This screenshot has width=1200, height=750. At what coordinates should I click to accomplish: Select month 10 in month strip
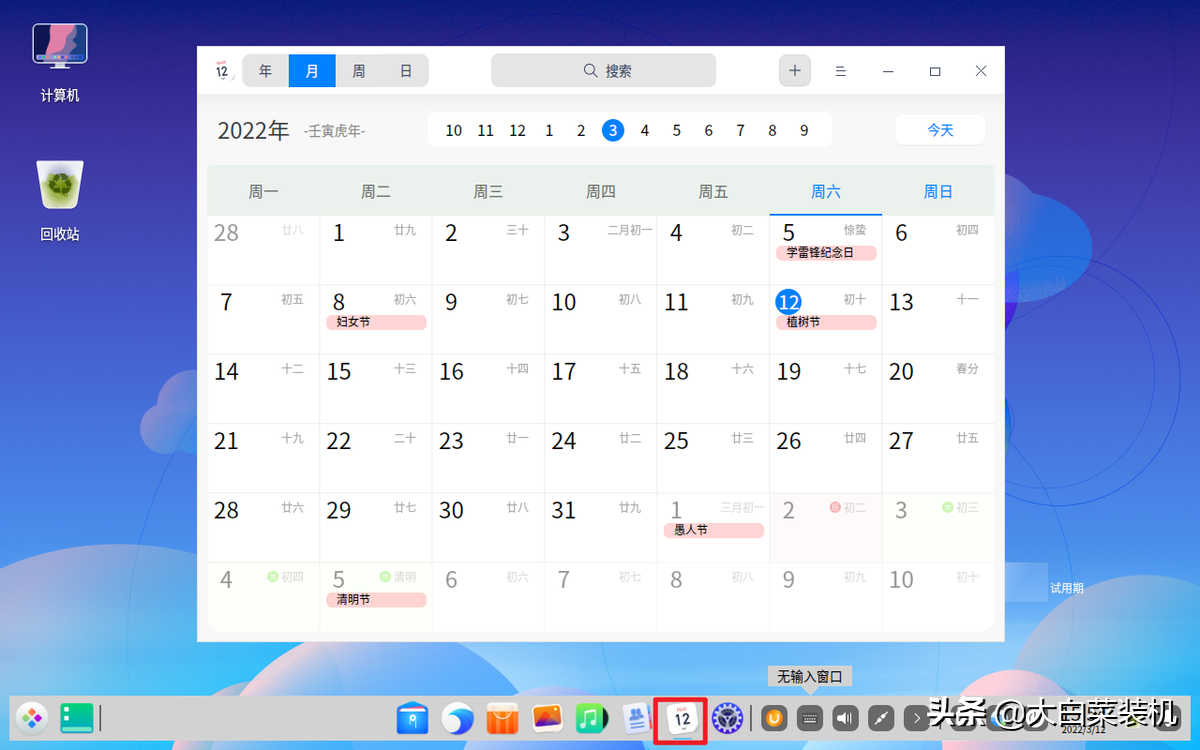454,130
